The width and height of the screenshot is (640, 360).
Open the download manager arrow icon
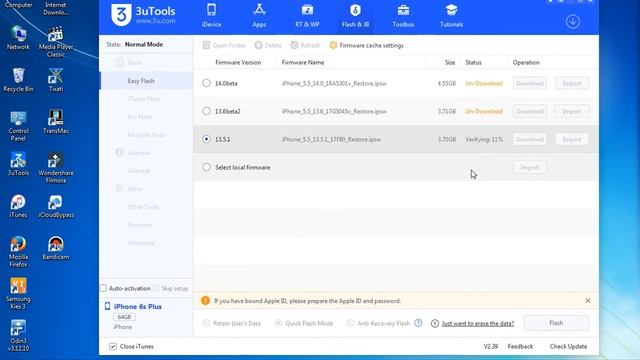point(573,21)
